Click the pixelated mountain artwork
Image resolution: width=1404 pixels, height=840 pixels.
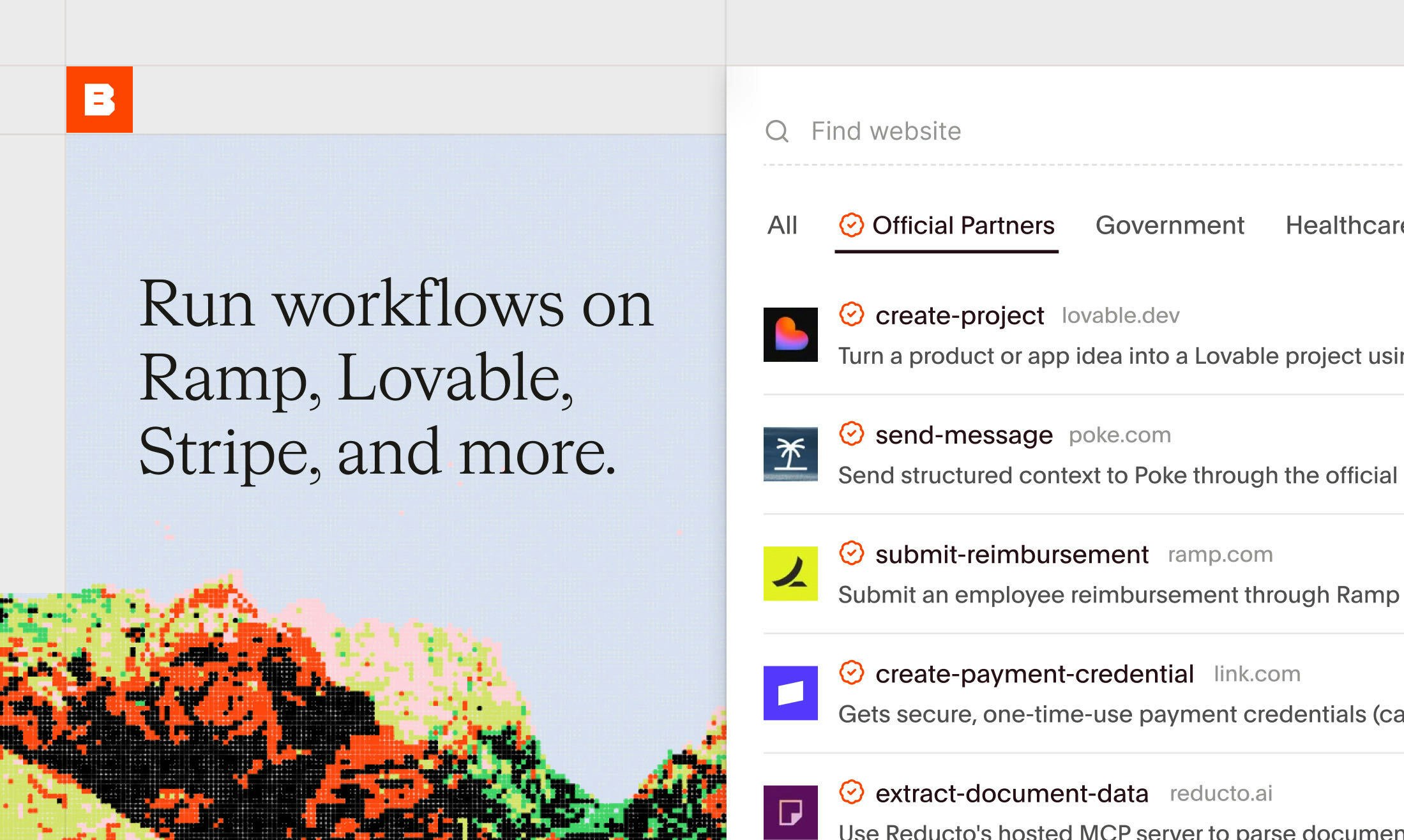pyautogui.click(x=363, y=705)
